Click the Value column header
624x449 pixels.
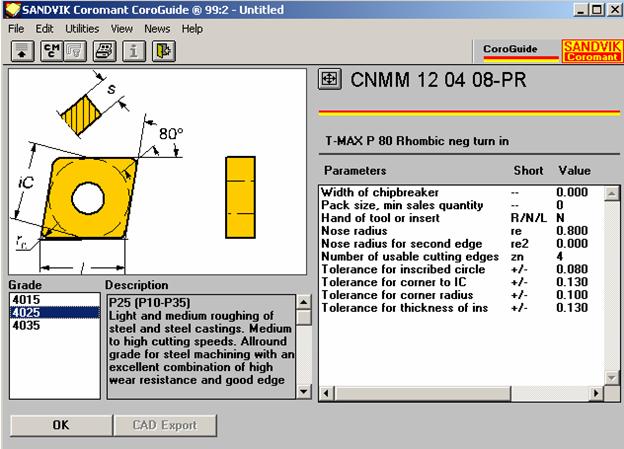tap(574, 171)
